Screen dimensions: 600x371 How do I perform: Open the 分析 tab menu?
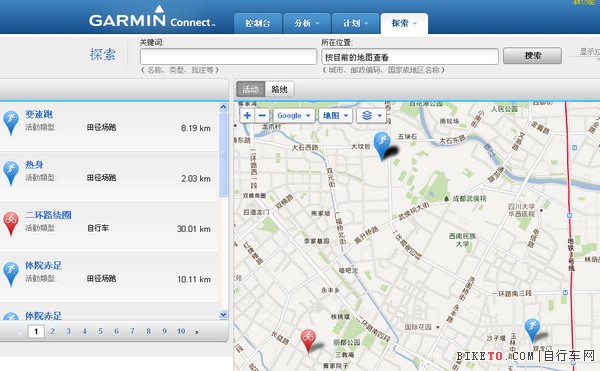pyautogui.click(x=307, y=23)
